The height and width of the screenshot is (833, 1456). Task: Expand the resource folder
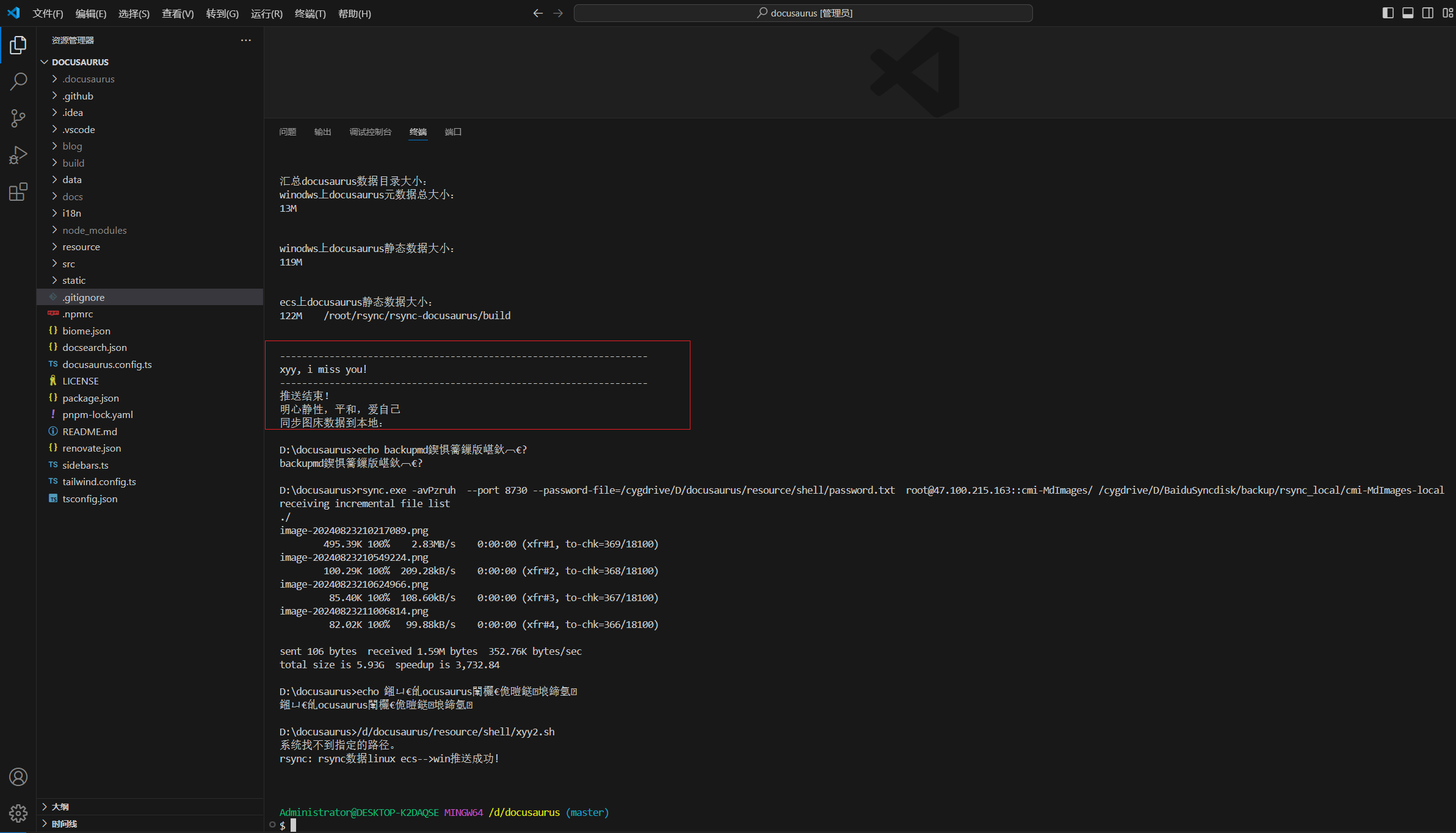point(150,247)
